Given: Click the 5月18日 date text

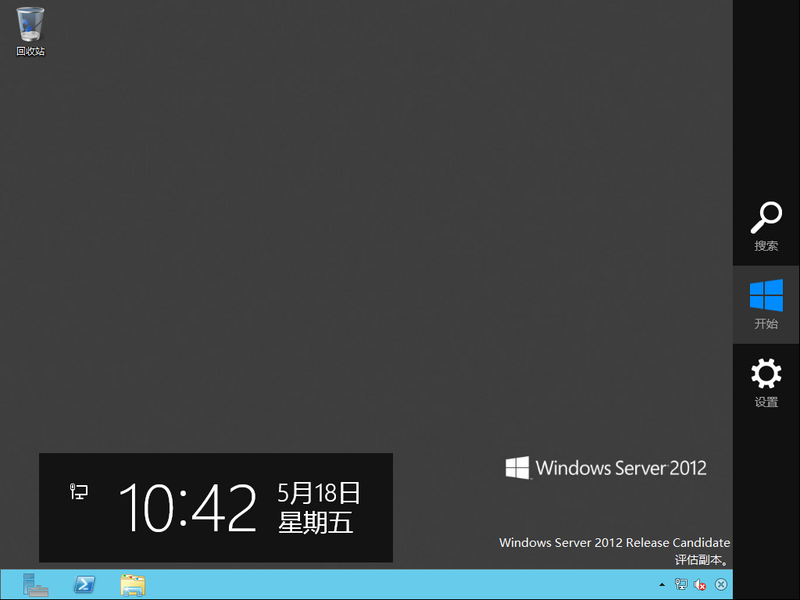Looking at the screenshot, I should click(319, 493).
